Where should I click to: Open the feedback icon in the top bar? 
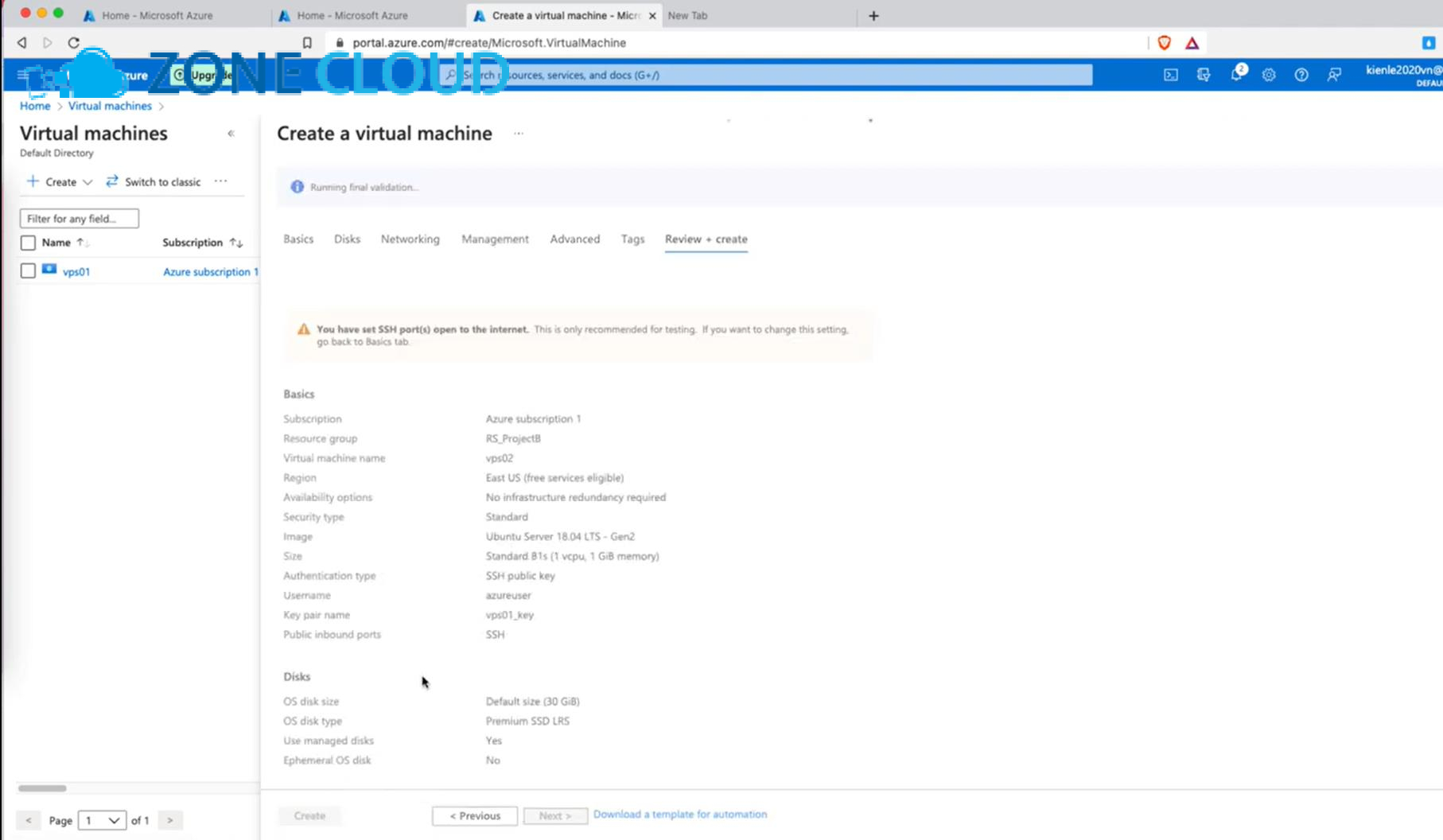(1334, 75)
